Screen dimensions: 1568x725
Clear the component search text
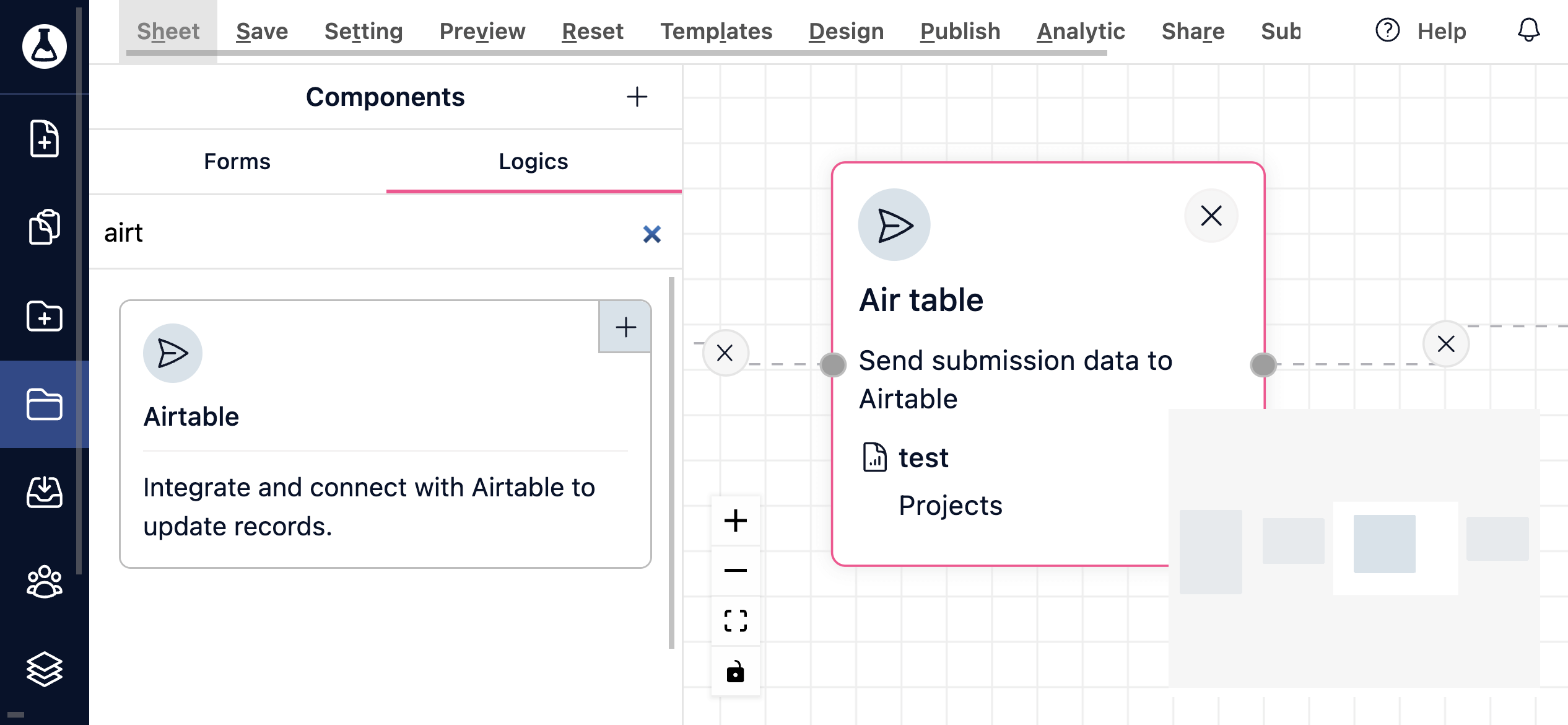pos(651,234)
